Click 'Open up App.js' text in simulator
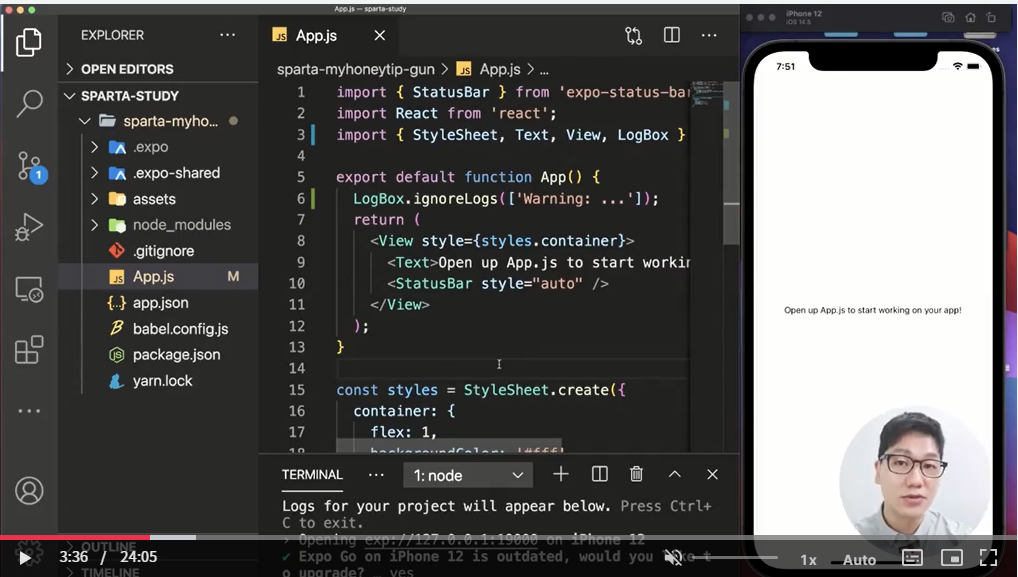The image size is (1018, 577). [x=873, y=310]
